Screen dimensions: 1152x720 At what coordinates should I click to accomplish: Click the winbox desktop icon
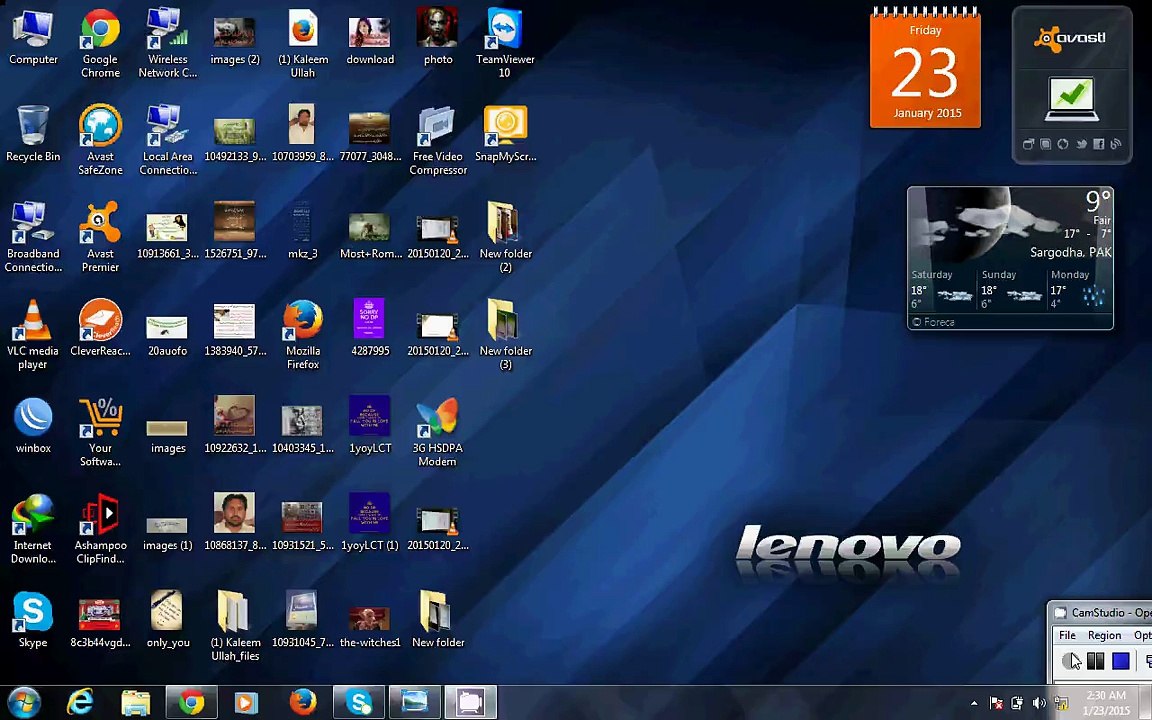33,425
